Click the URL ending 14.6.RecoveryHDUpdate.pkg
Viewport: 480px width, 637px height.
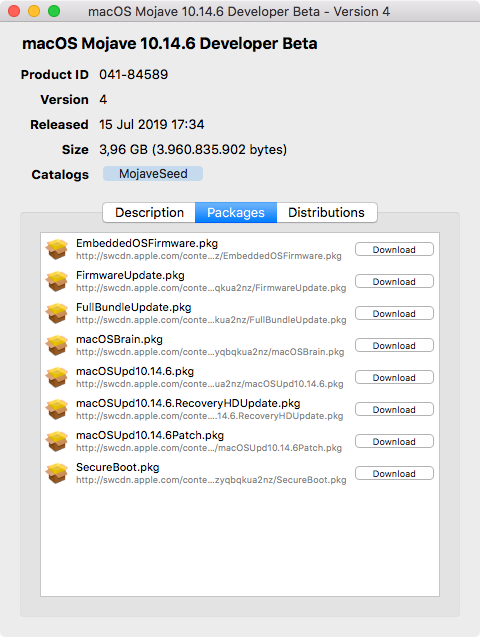click(x=210, y=416)
